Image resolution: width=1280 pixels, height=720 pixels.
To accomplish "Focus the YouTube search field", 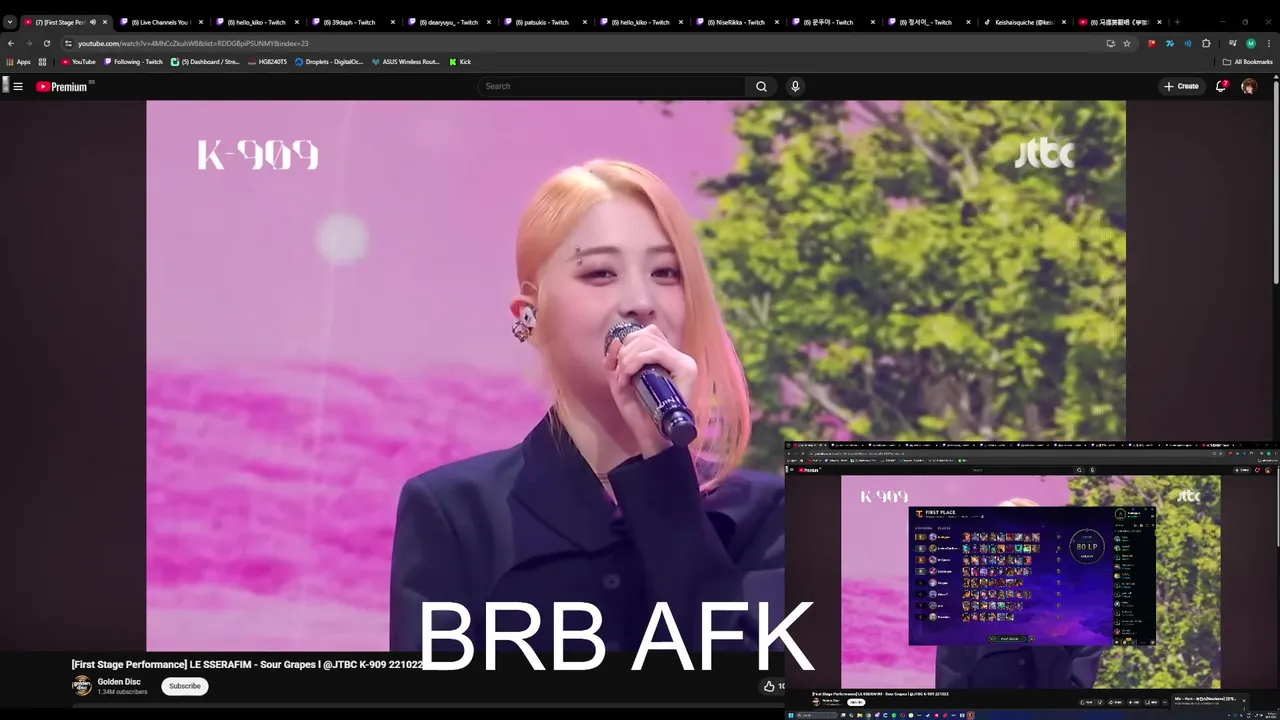I will [x=612, y=87].
